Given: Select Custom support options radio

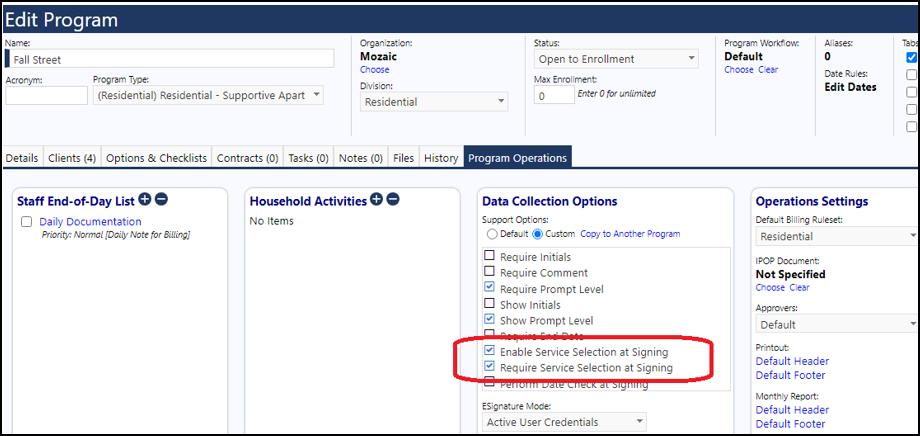Looking at the screenshot, I should pos(537,234).
